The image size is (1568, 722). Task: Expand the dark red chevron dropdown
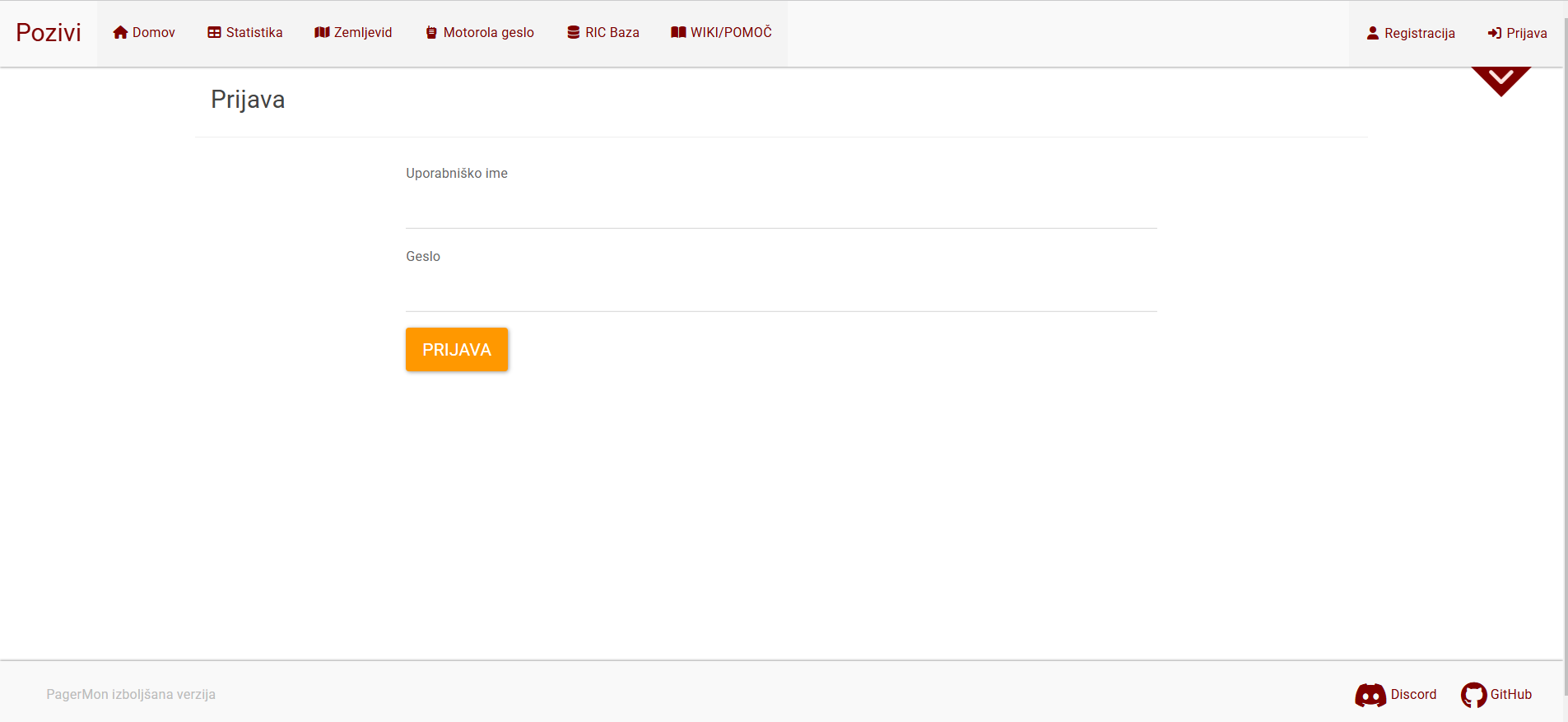tap(1501, 80)
